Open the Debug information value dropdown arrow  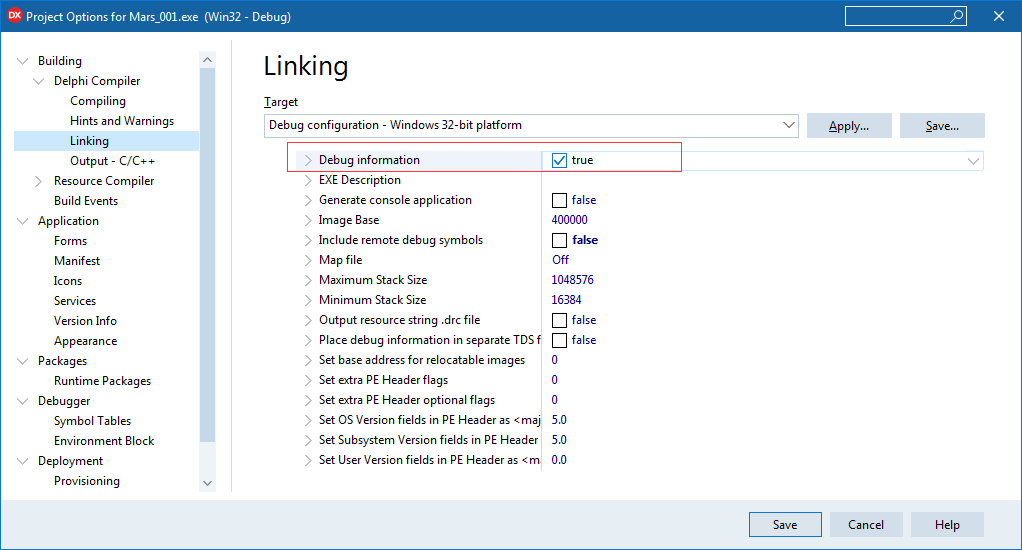[x=973, y=161]
